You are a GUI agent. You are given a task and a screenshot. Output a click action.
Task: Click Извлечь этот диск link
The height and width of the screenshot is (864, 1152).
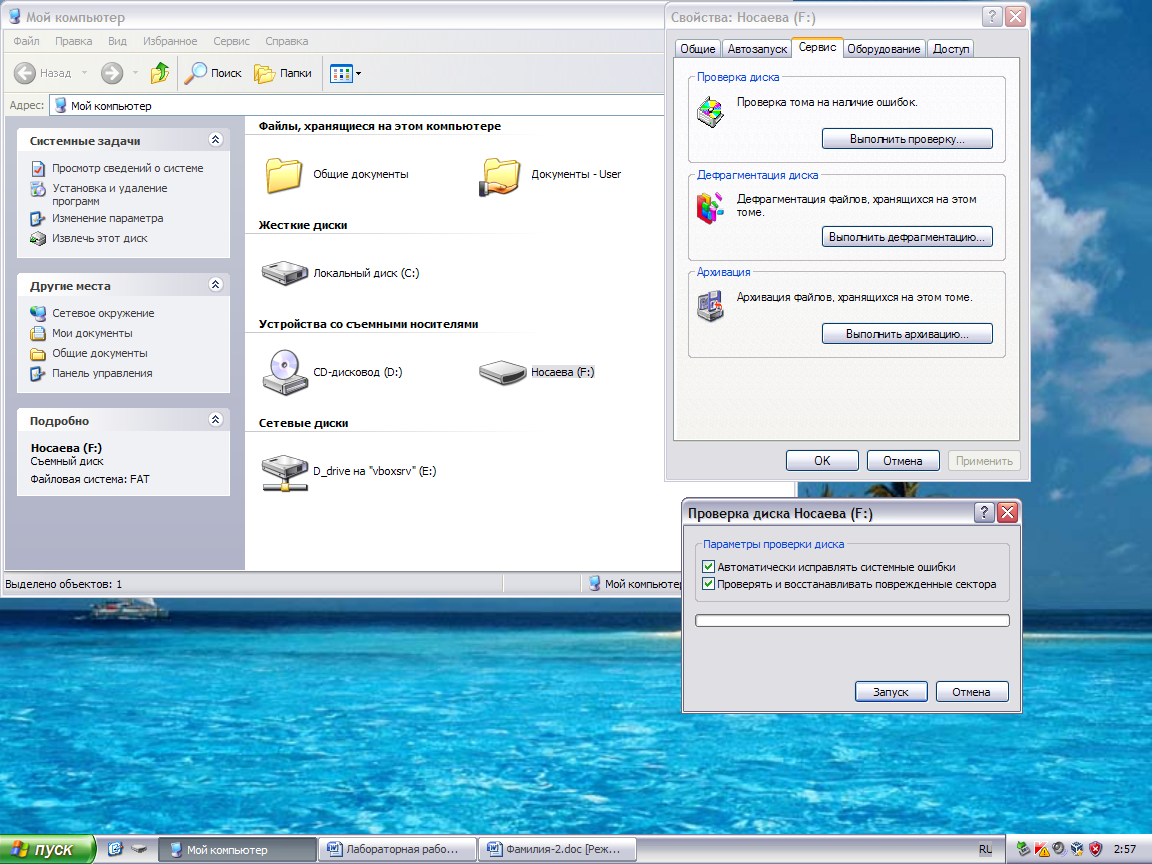(x=99, y=238)
